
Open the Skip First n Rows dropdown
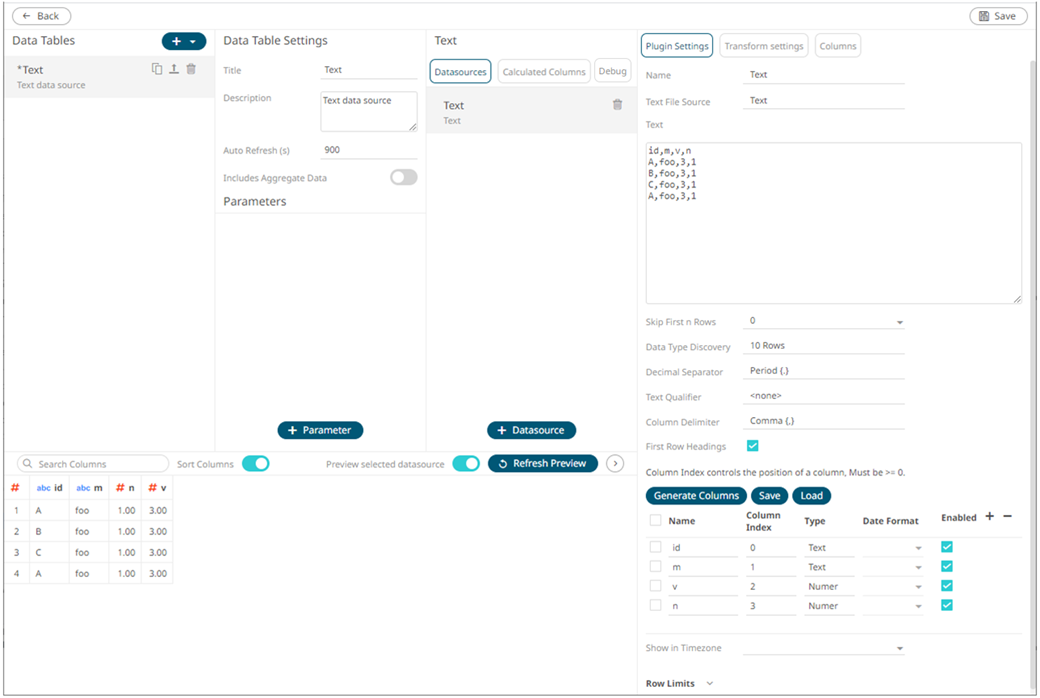click(824, 321)
